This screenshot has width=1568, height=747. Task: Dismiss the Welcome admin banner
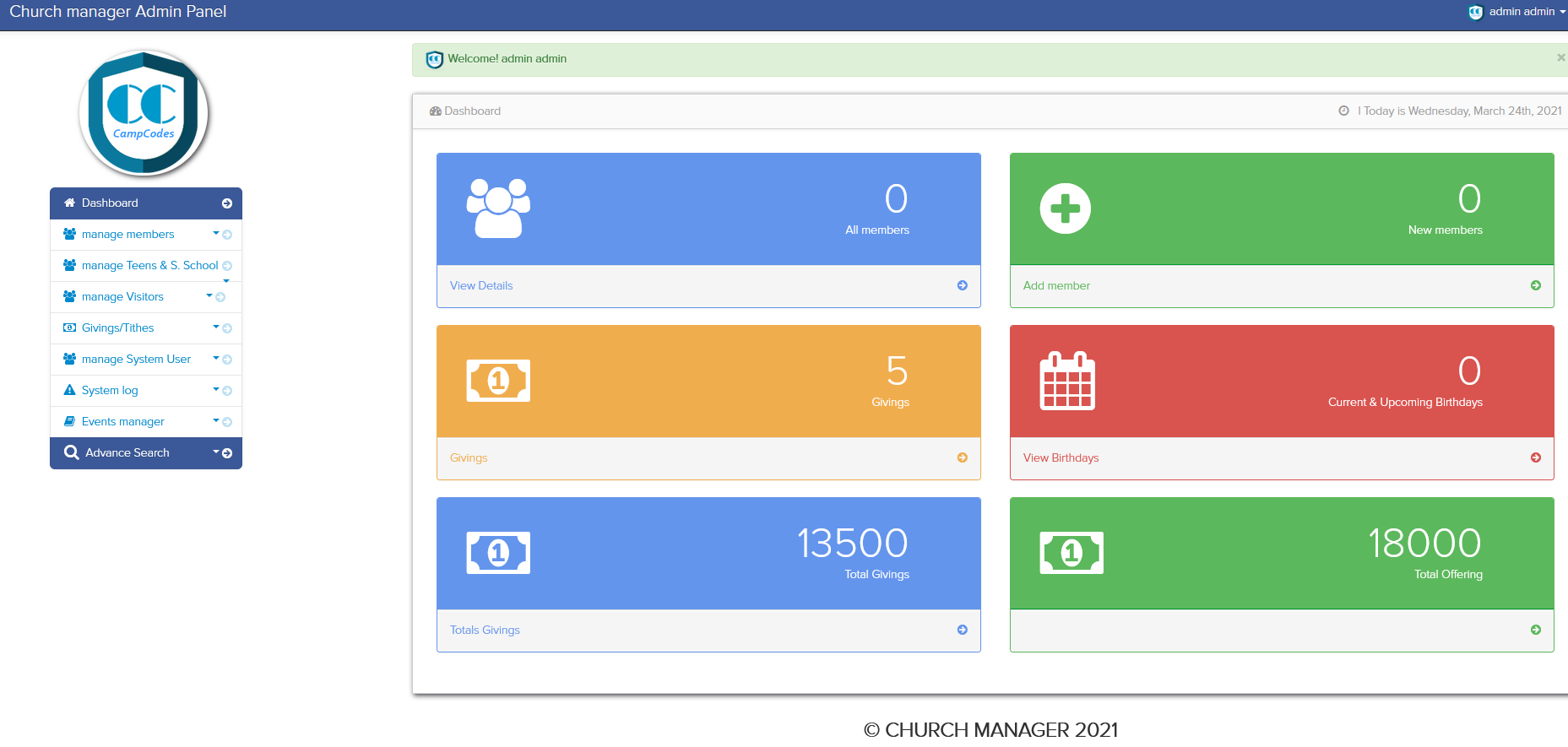tap(1561, 57)
